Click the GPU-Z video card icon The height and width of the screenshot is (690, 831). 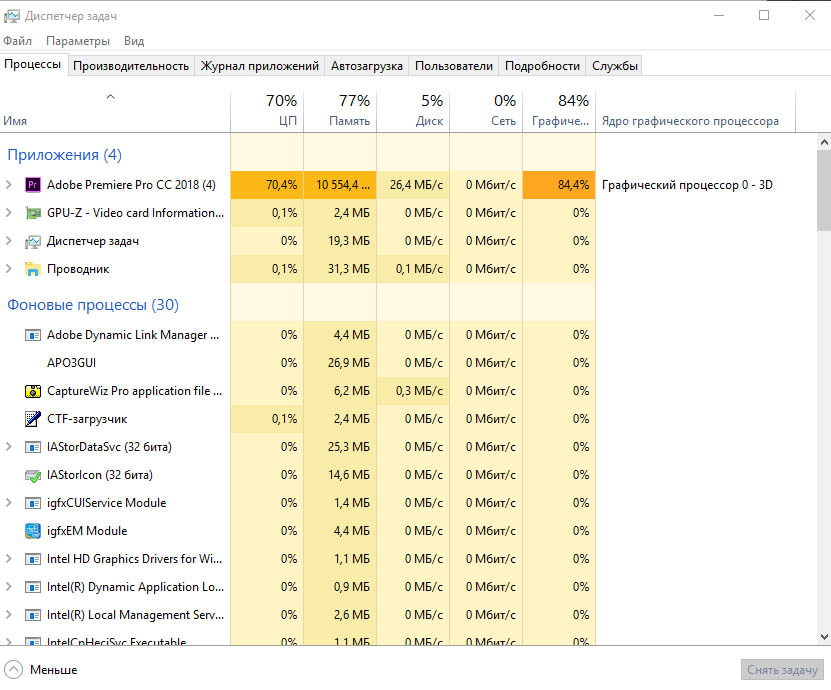click(33, 213)
